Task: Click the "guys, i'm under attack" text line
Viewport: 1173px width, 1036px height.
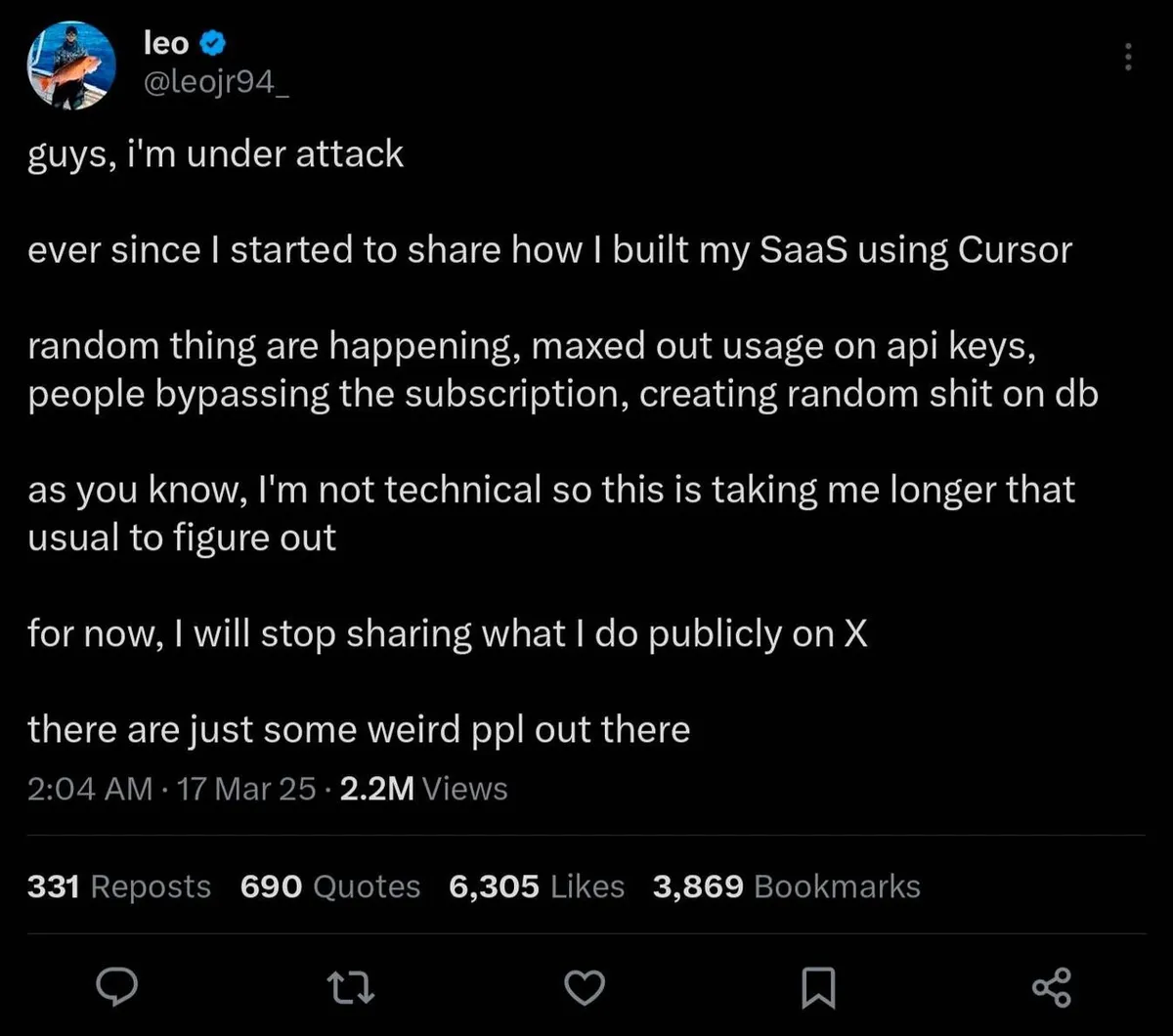Action: click(x=215, y=154)
